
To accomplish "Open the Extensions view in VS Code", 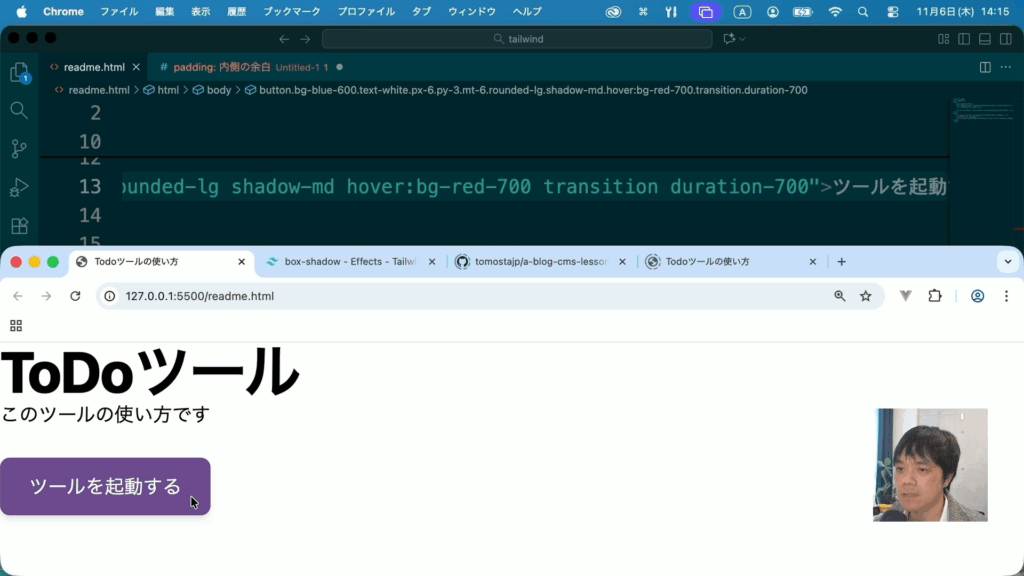I will [18, 226].
